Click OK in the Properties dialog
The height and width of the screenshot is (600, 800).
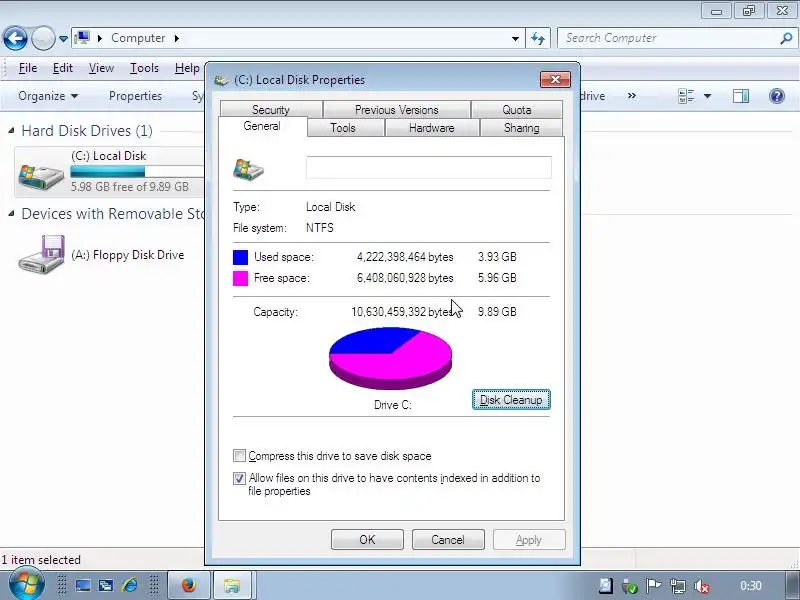[367, 540]
